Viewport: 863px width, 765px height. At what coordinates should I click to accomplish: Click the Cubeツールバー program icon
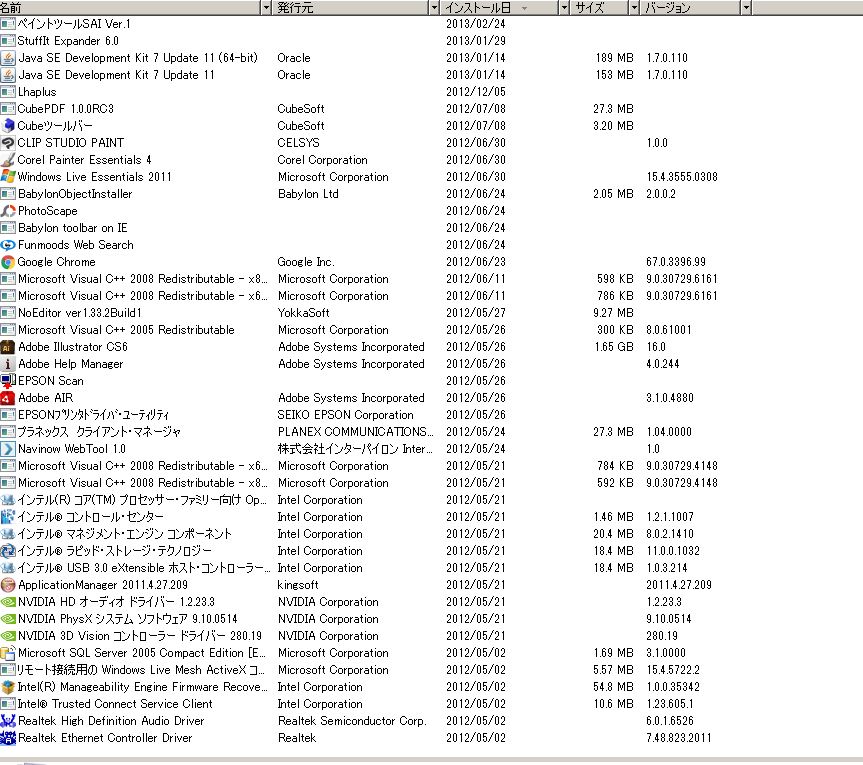8,125
